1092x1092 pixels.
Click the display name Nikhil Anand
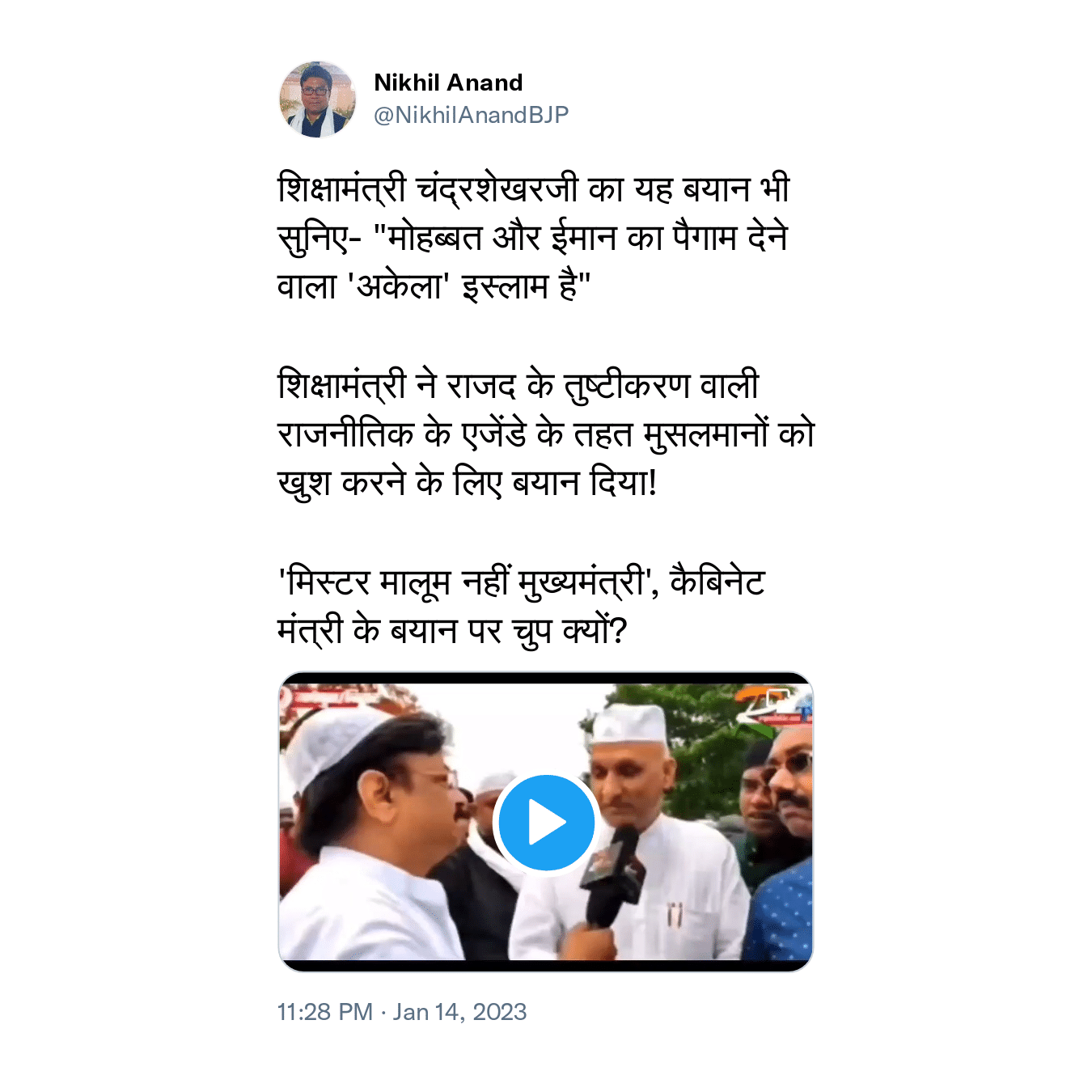coord(448,83)
